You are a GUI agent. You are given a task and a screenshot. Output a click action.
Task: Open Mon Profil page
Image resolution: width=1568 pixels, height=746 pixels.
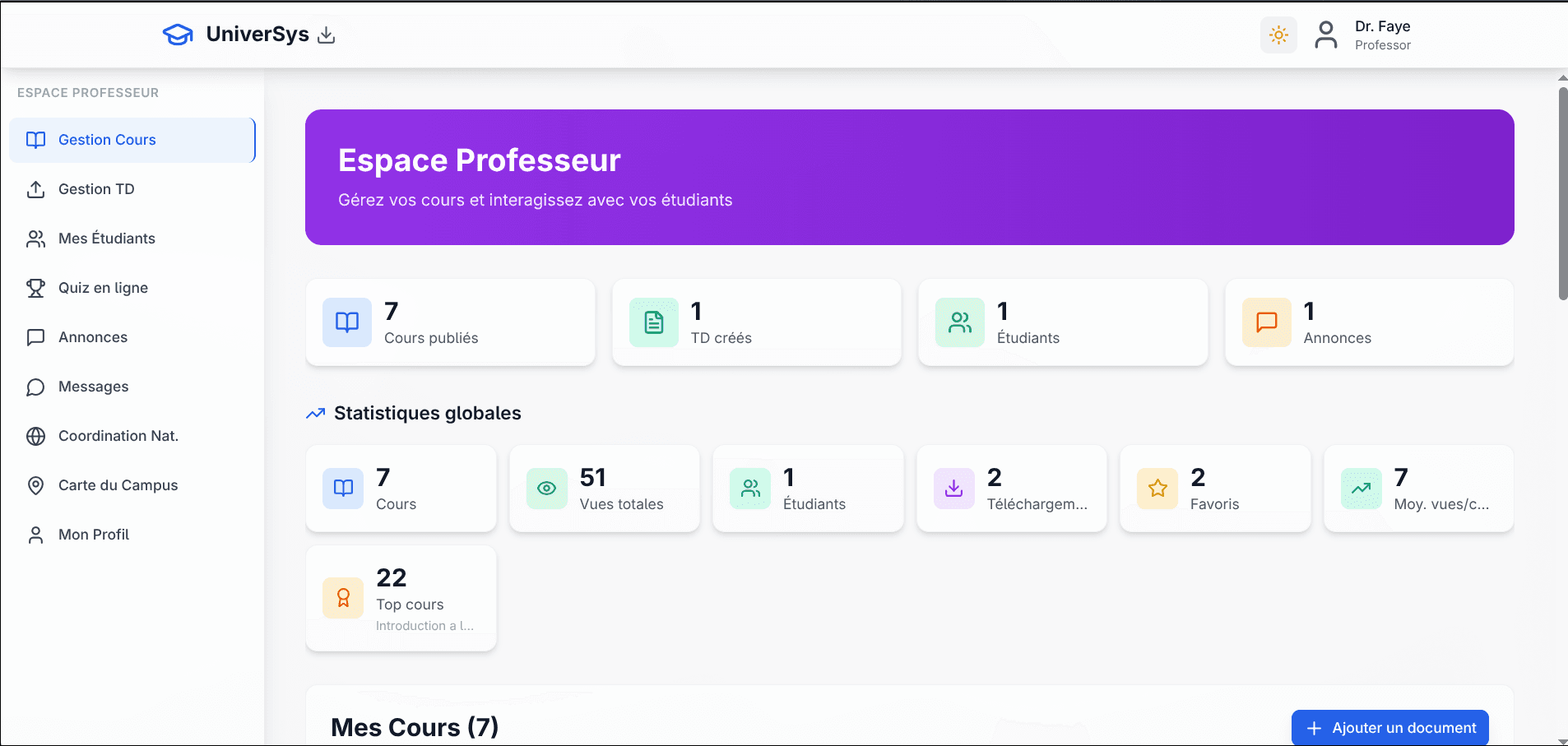132,535
